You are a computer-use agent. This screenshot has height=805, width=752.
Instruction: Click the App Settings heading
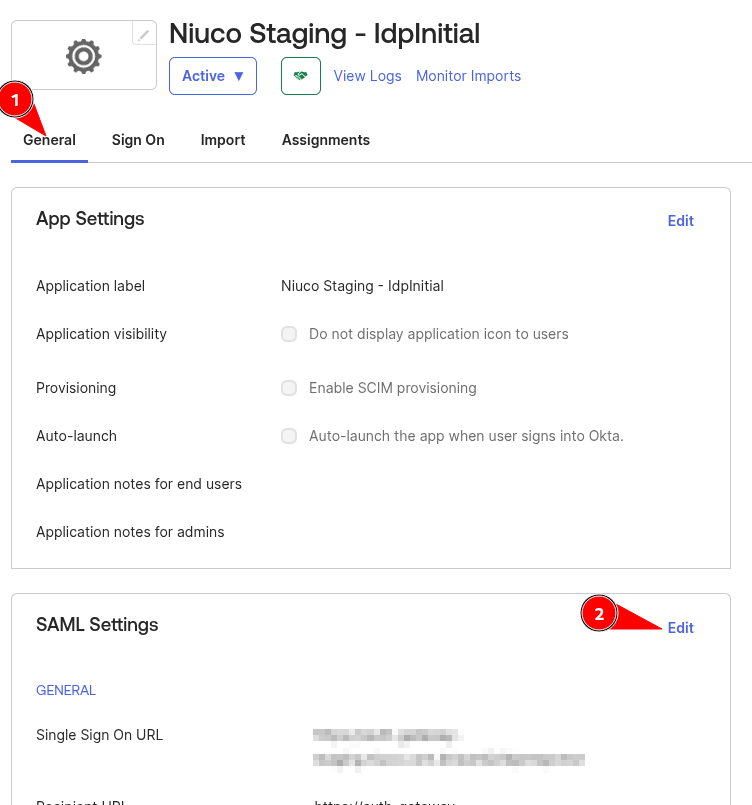click(x=90, y=219)
